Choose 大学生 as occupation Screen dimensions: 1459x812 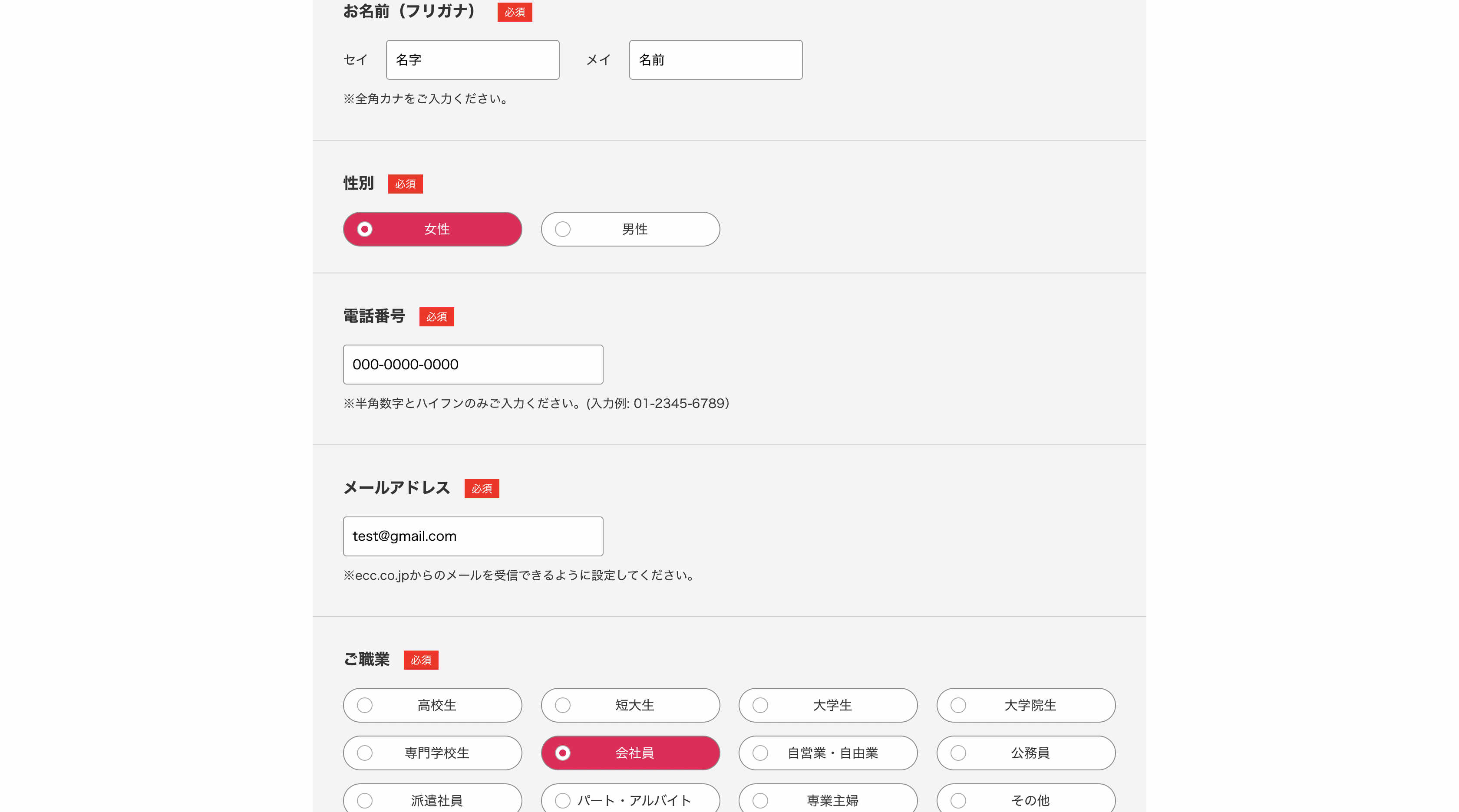(x=828, y=705)
